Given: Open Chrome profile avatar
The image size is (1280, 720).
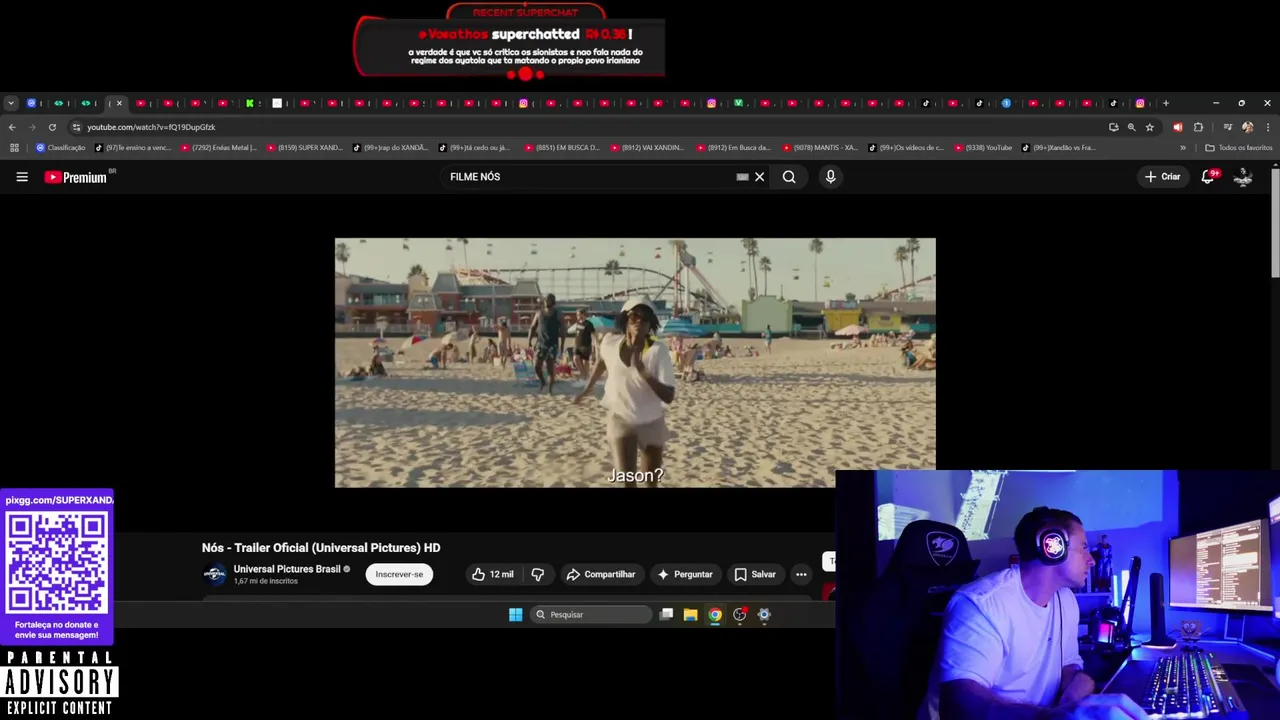Looking at the screenshot, I should tap(1247, 127).
